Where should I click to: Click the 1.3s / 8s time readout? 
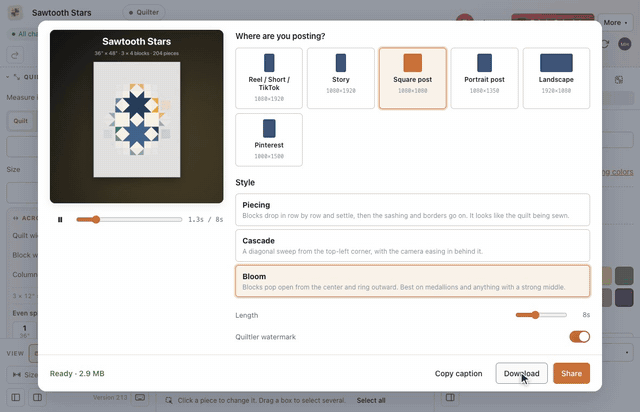coord(206,220)
